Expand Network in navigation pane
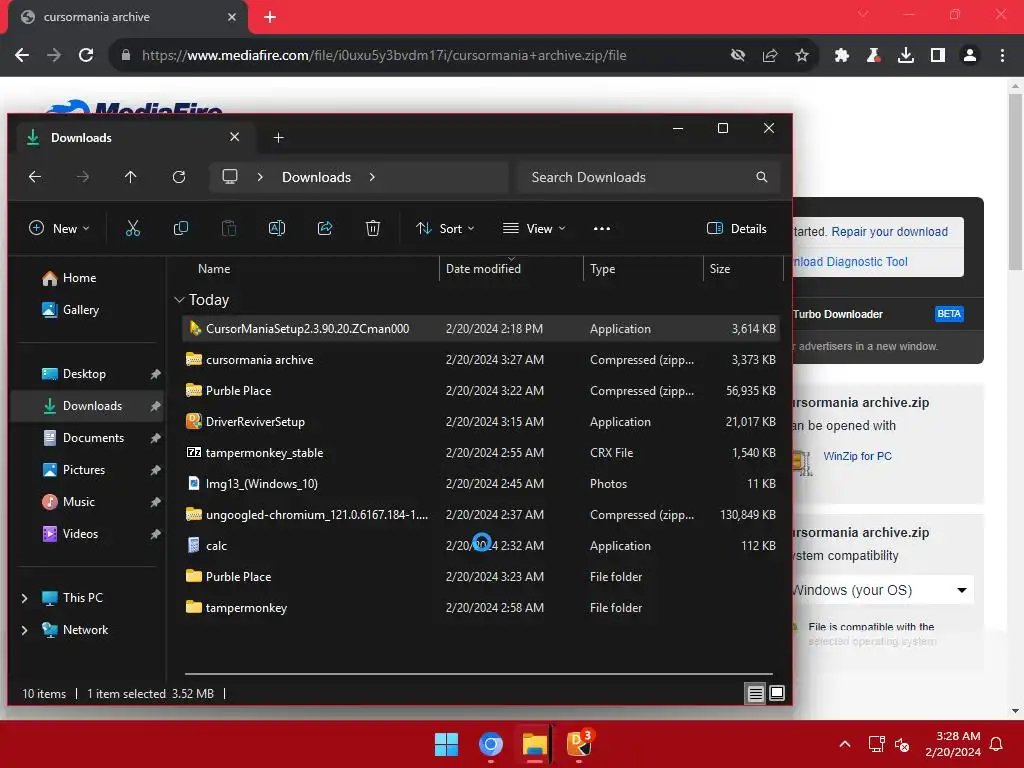 (25, 630)
